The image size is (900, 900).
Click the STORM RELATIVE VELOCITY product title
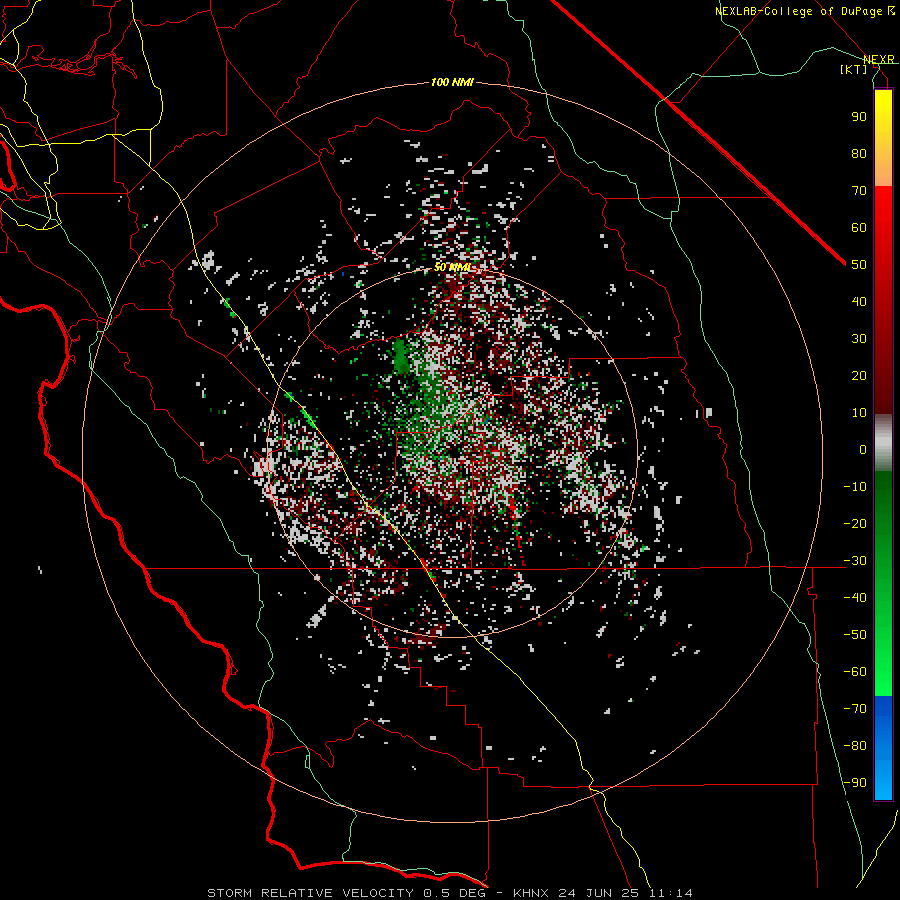point(310,893)
